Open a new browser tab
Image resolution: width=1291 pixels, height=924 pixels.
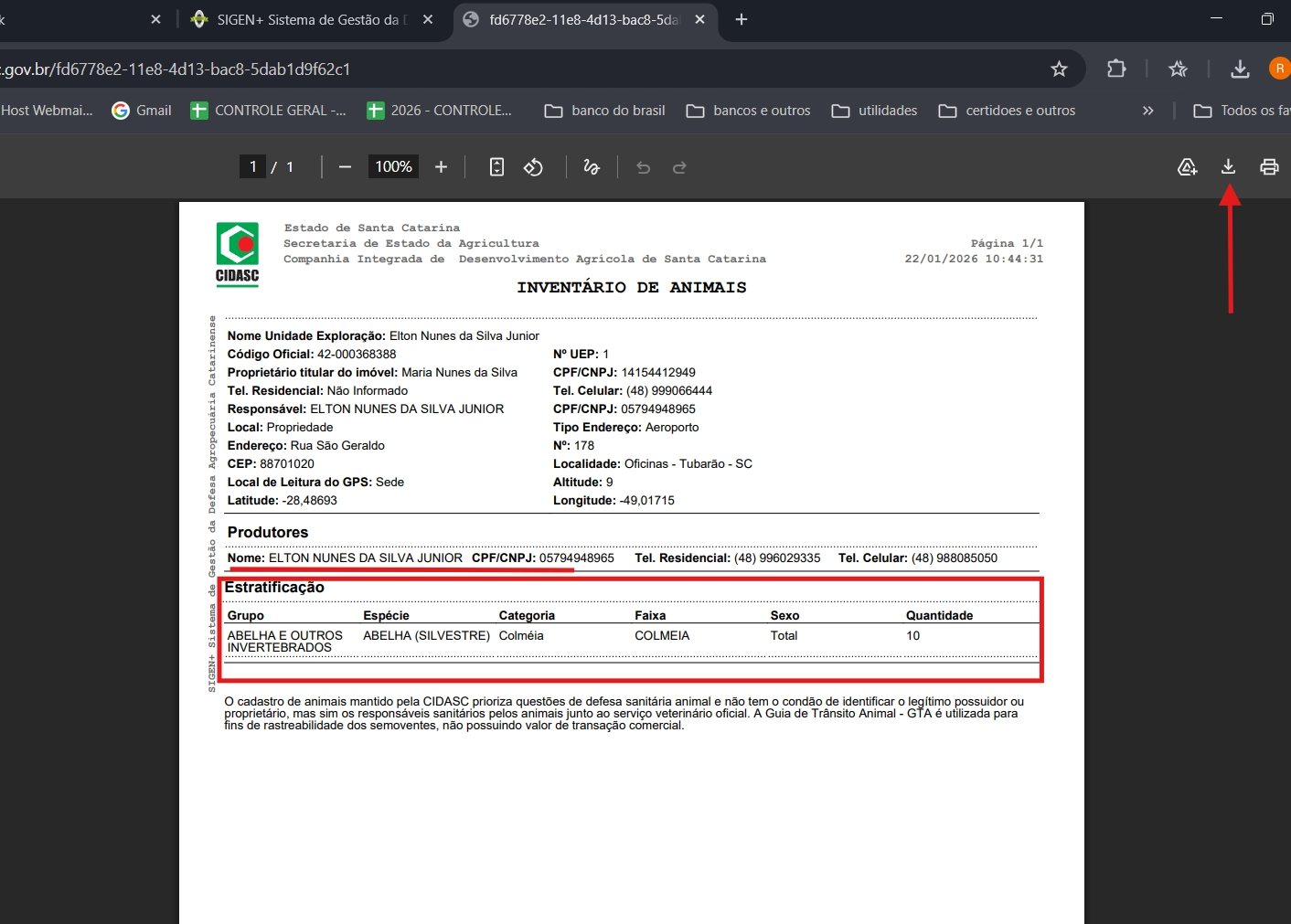(742, 19)
